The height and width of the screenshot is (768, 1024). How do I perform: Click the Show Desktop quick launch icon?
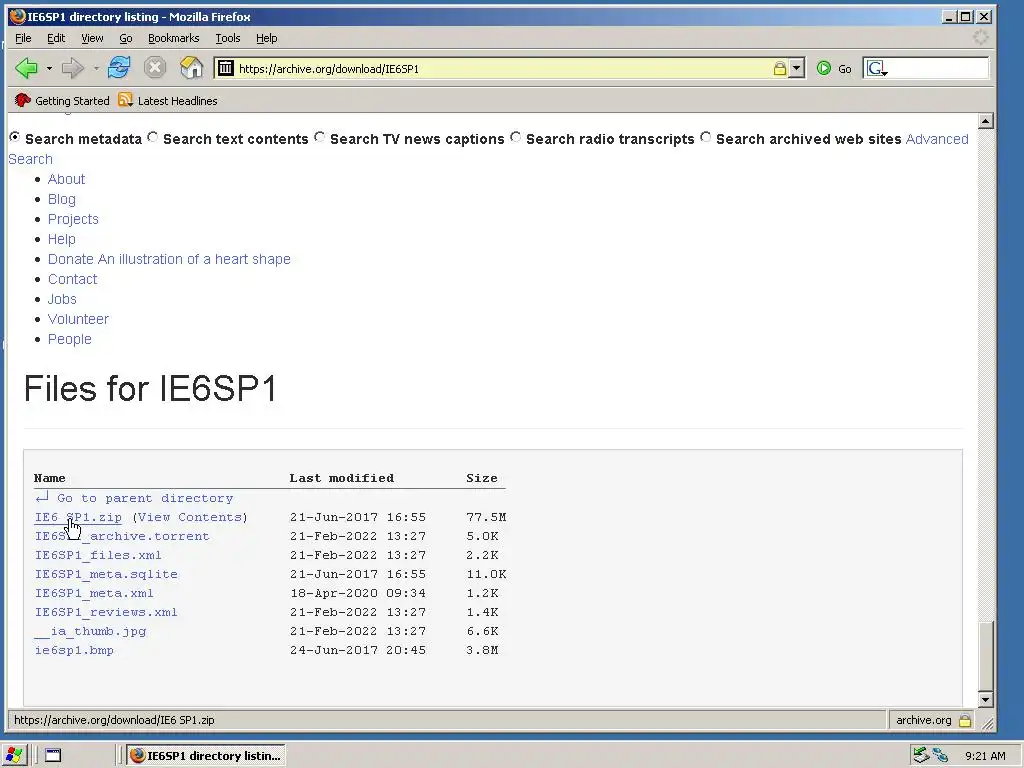pos(53,756)
